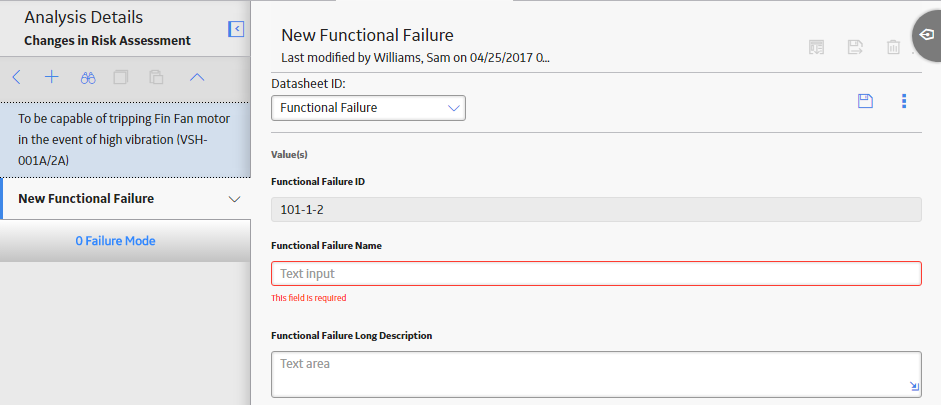
Task: Click into the Functional Failure Long Description area
Action: tap(596, 374)
